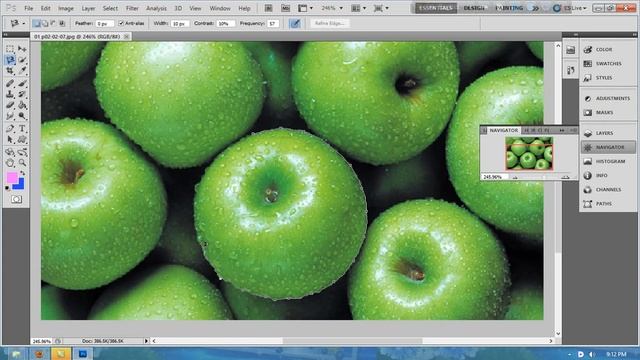The image size is (640, 360).
Task: Select the Spot Healing Brush tool
Action: click(10, 84)
